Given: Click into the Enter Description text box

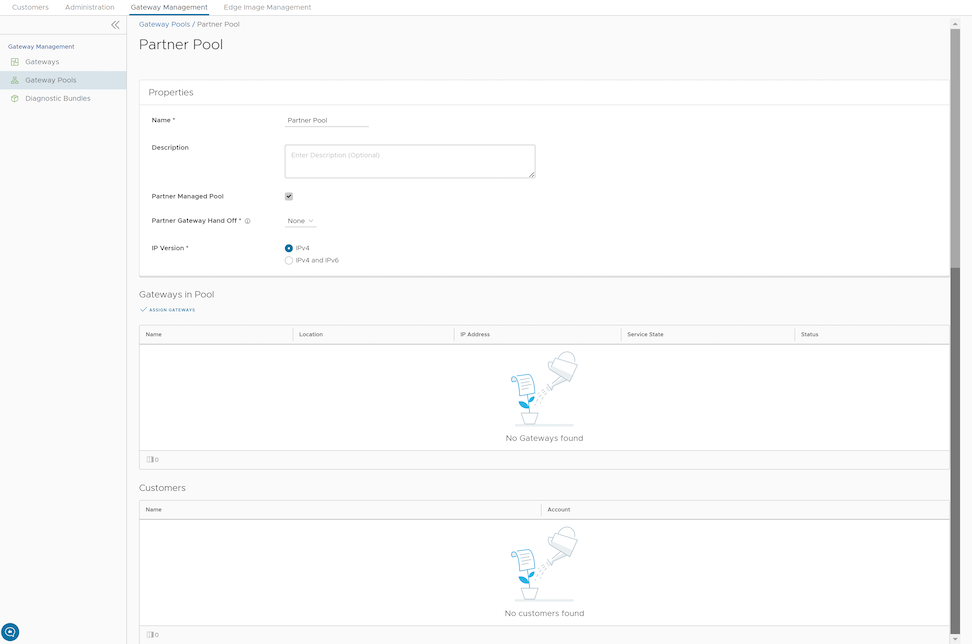Looking at the screenshot, I should coord(409,160).
